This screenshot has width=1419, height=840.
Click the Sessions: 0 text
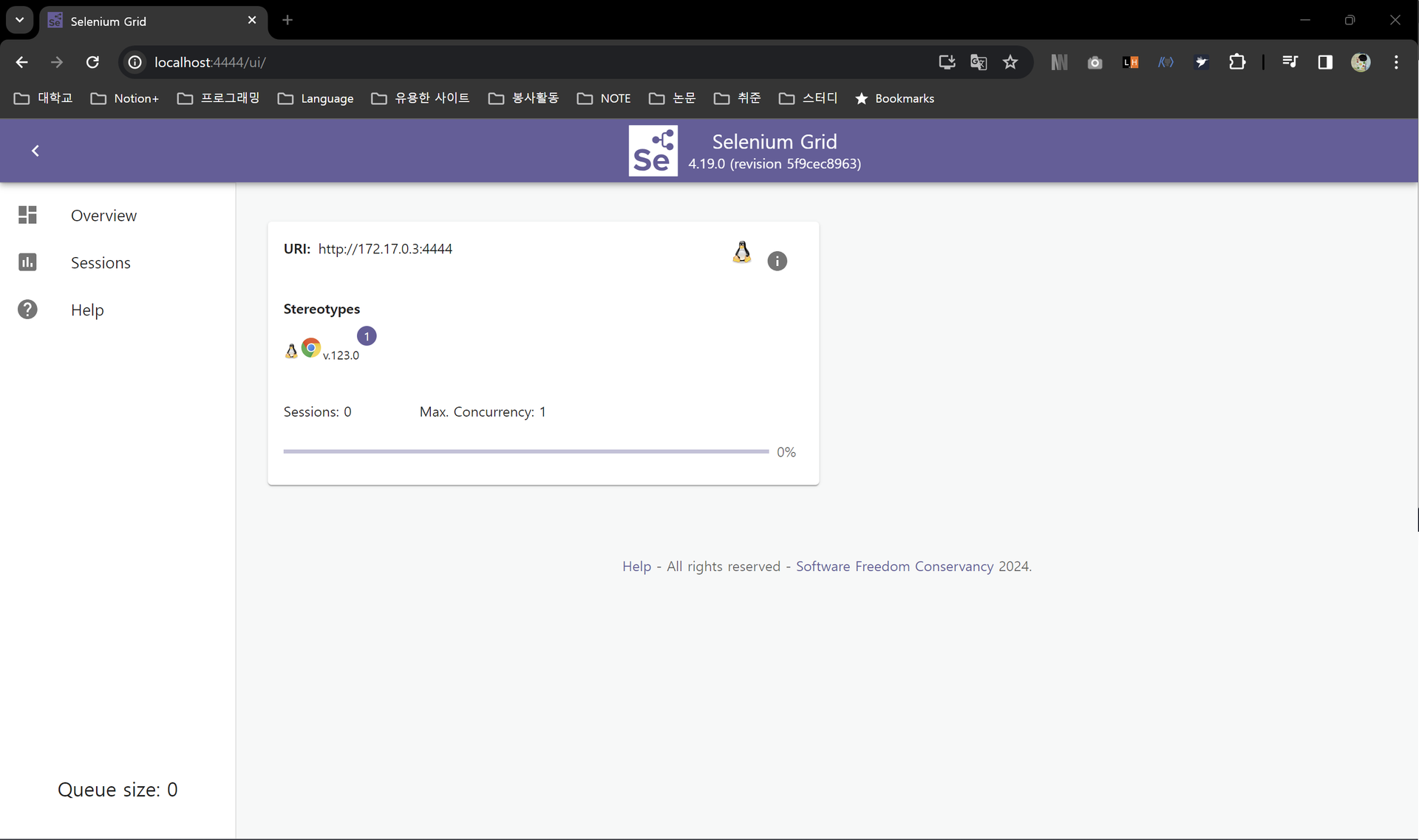(x=317, y=412)
